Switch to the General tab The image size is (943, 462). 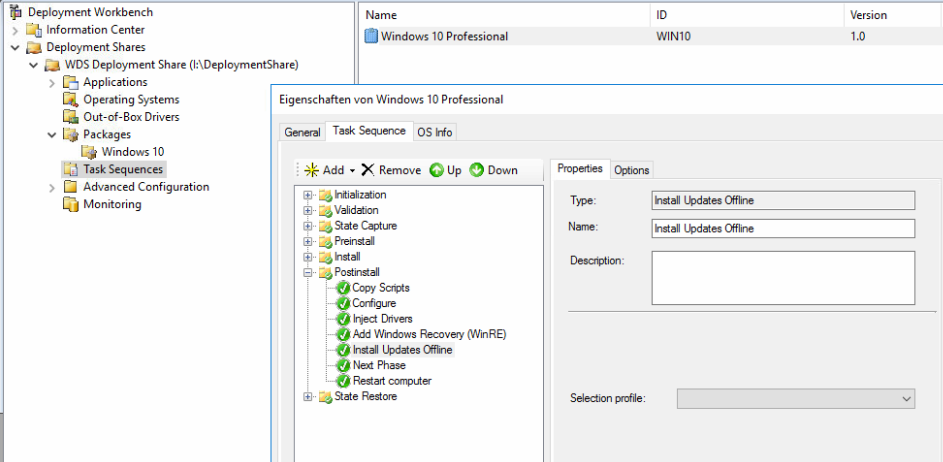pyautogui.click(x=303, y=132)
